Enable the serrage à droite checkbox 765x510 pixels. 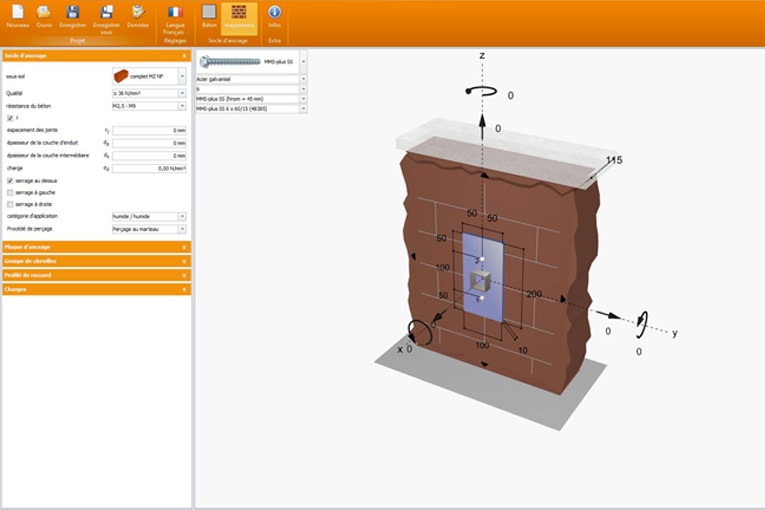pyautogui.click(x=10, y=204)
